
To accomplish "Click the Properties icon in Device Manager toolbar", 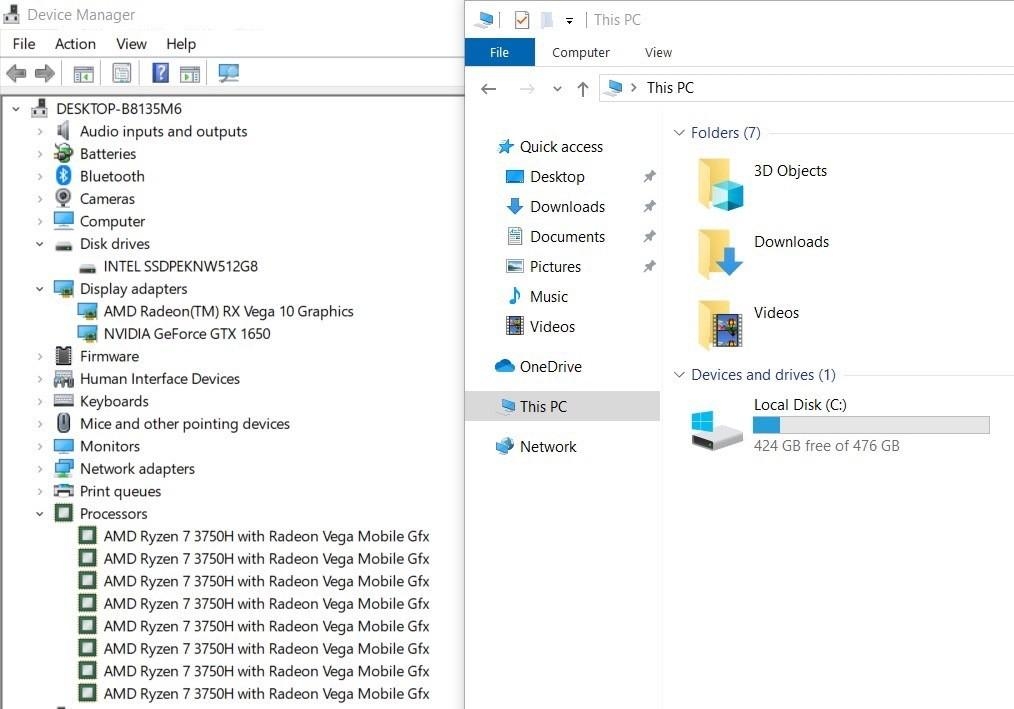I will [x=121, y=73].
